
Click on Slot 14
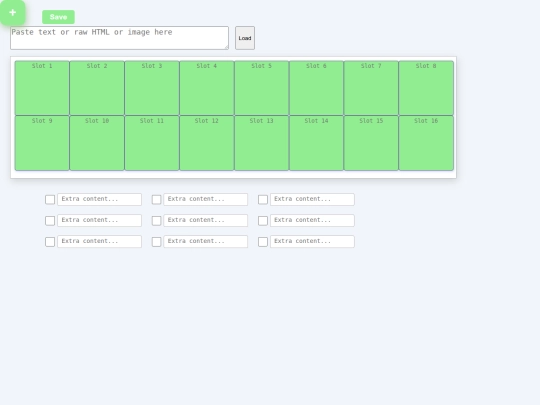(316, 143)
